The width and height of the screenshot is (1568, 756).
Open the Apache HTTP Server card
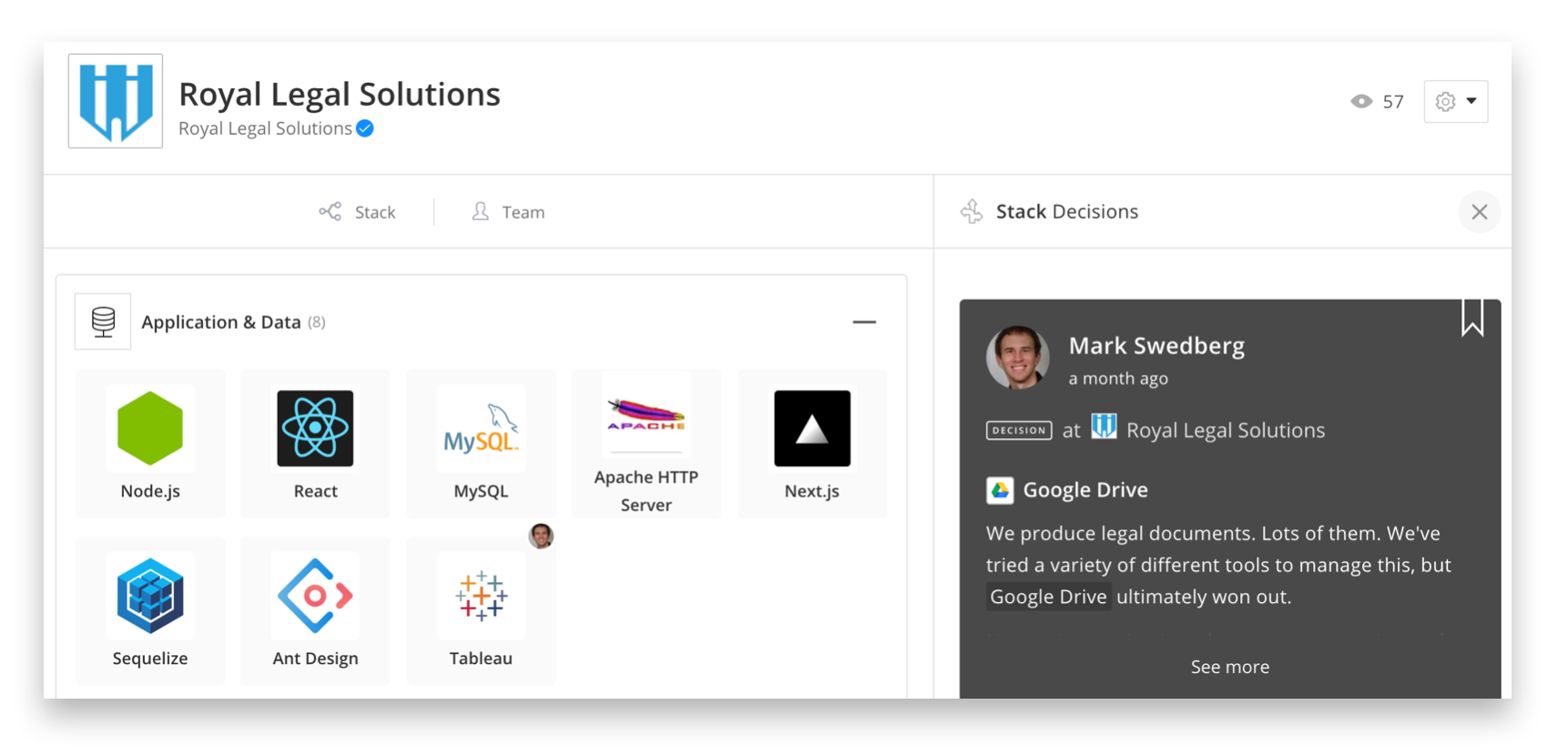click(647, 444)
